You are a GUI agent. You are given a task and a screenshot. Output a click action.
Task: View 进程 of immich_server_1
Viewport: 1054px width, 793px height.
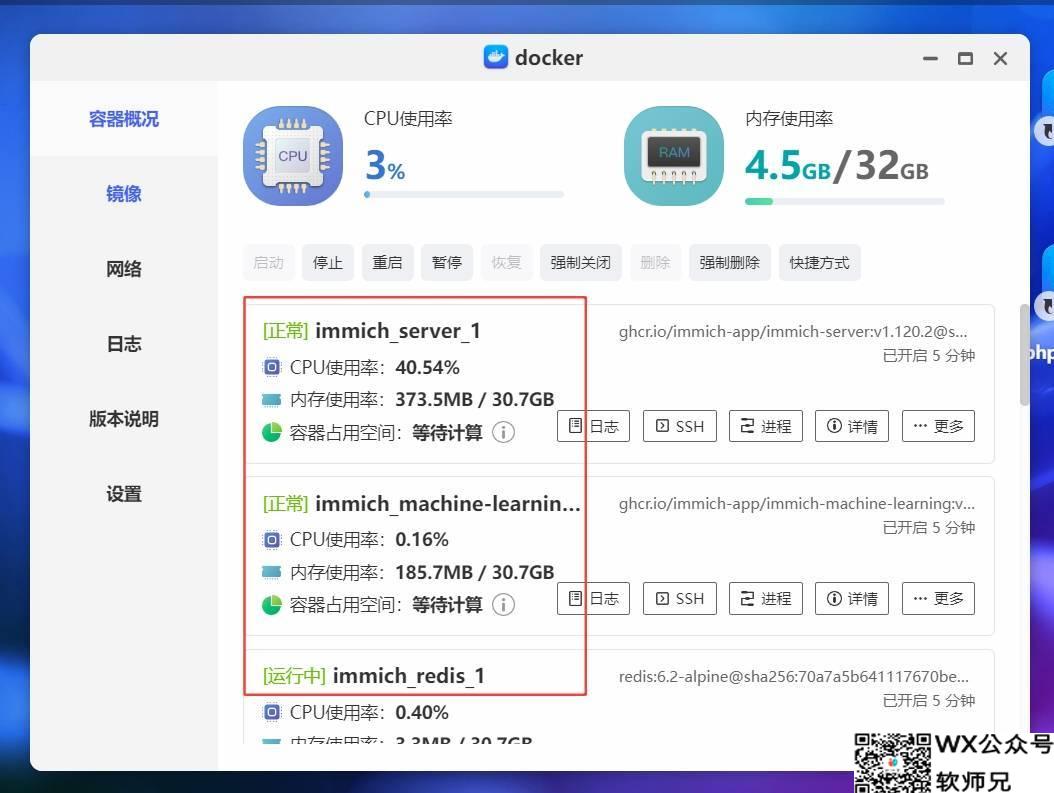coord(766,426)
